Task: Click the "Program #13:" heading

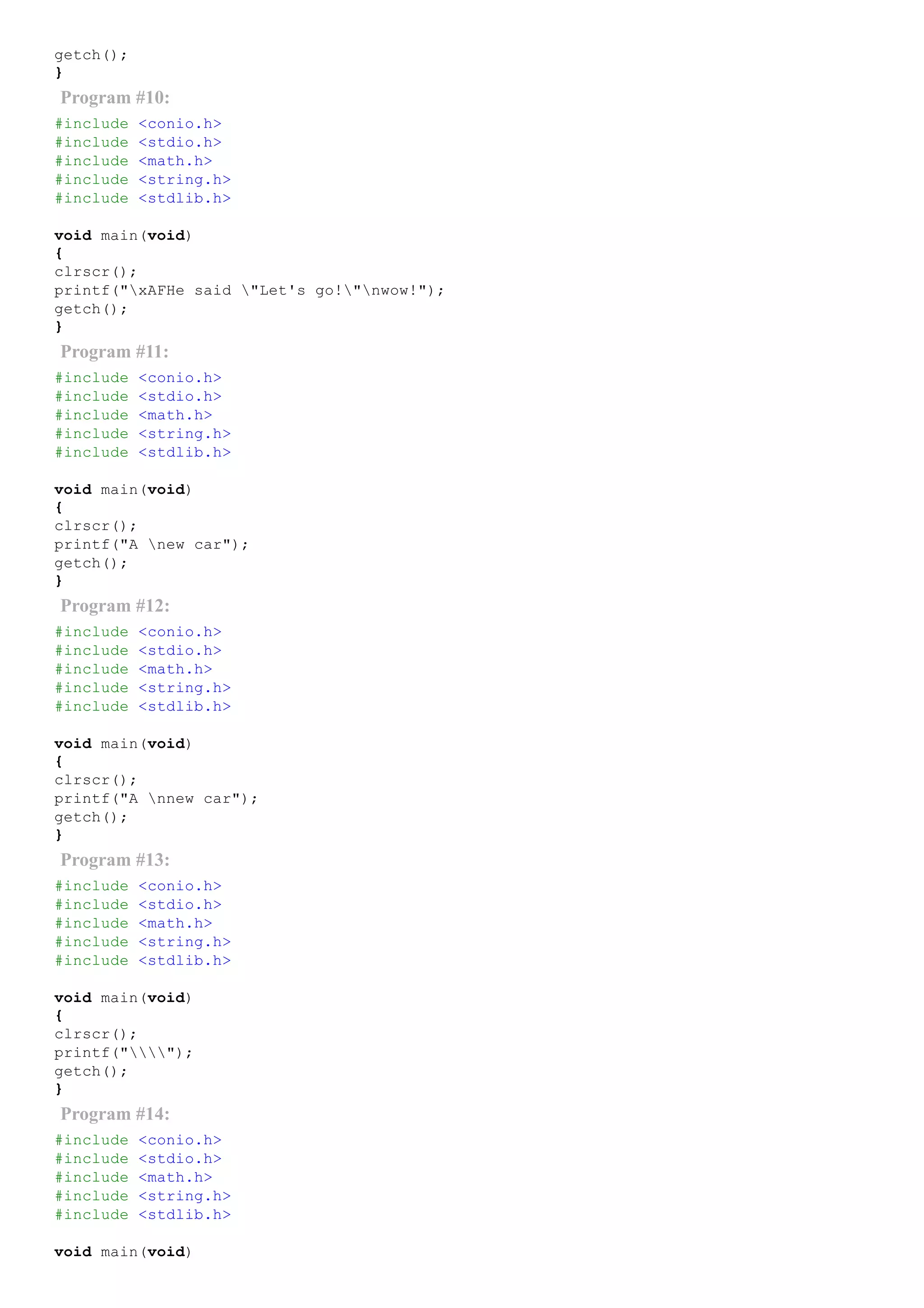Action: pyautogui.click(x=115, y=860)
